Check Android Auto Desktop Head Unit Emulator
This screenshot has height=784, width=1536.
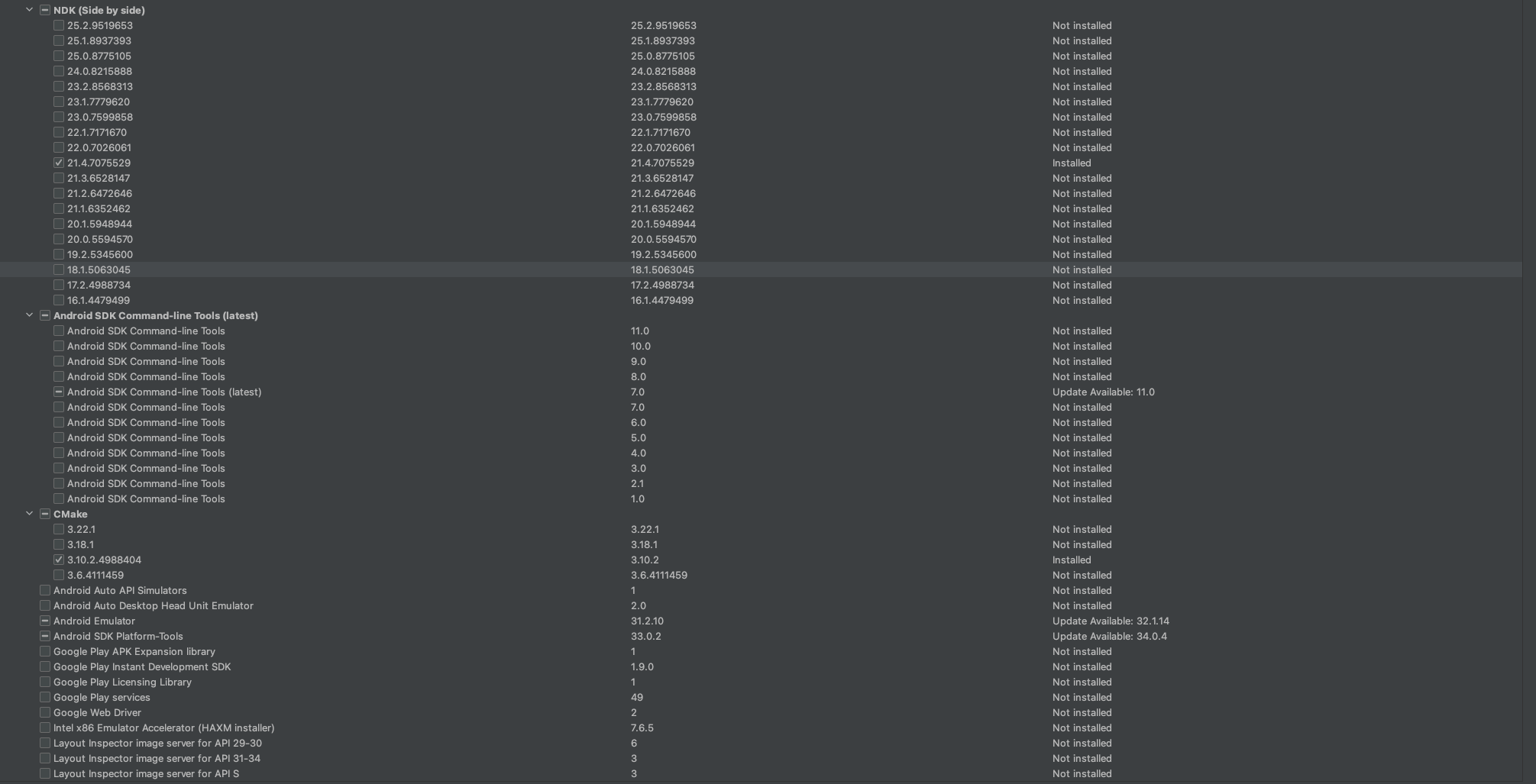[x=45, y=605]
